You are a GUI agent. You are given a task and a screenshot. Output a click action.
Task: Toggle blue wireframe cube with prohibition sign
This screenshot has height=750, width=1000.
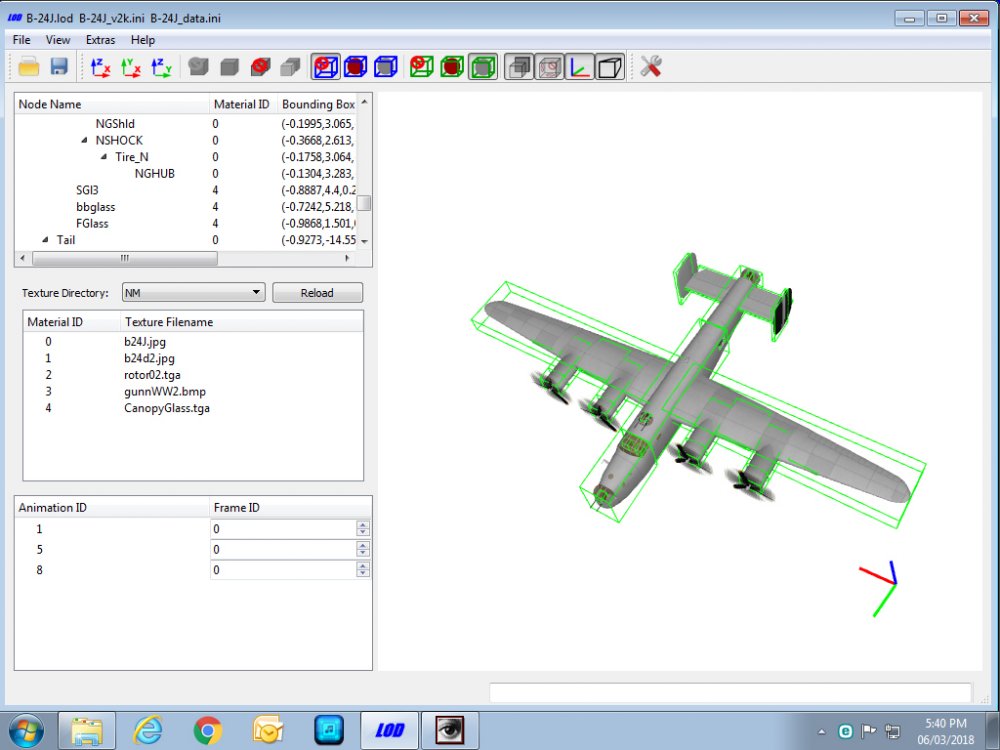[325, 66]
